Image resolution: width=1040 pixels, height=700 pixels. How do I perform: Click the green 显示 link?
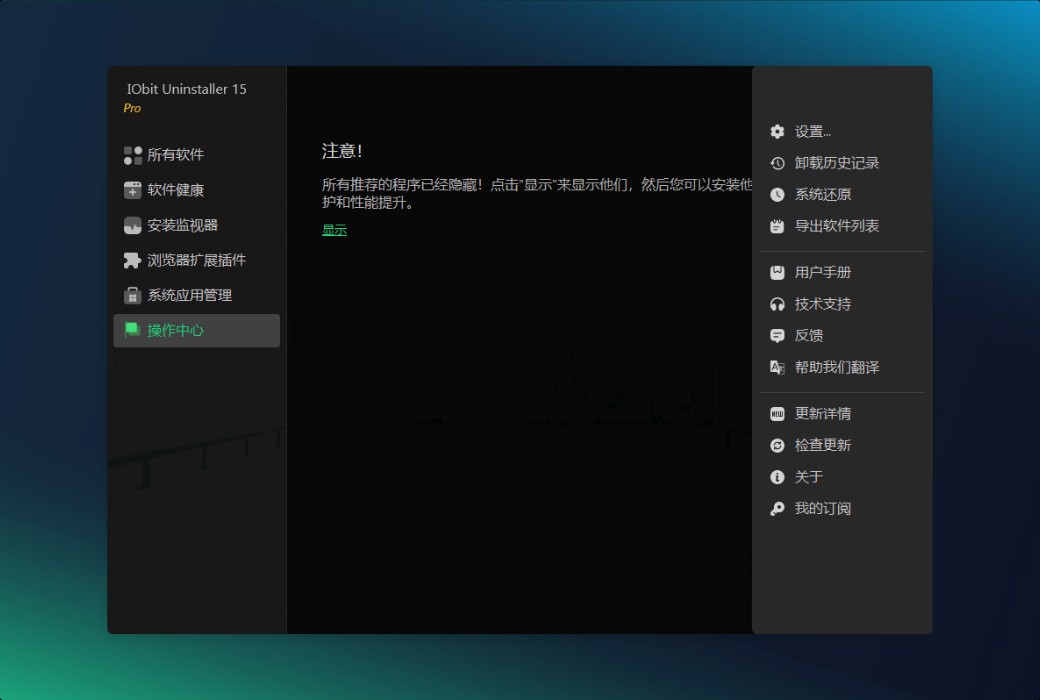(334, 230)
